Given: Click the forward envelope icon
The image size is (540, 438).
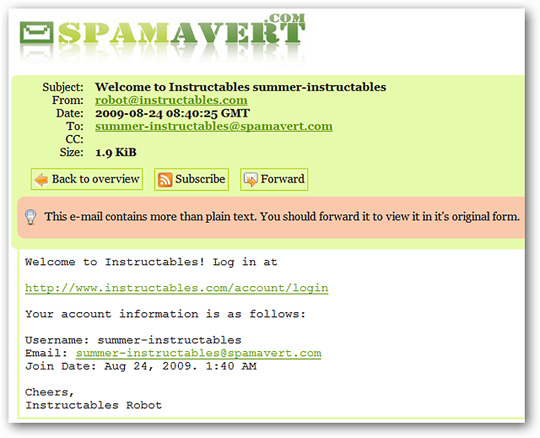Looking at the screenshot, I should [x=250, y=179].
